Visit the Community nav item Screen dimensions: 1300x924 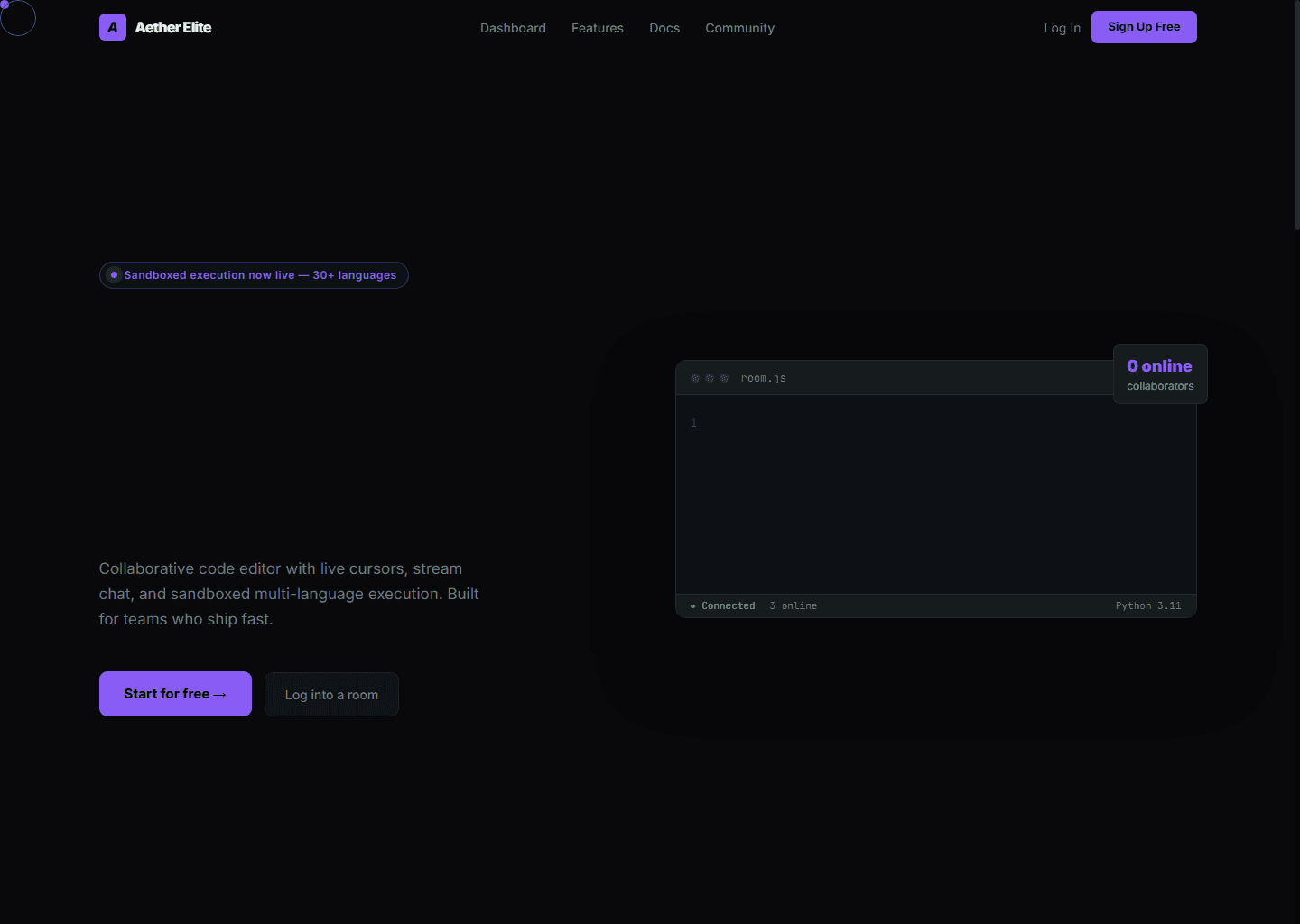tap(739, 28)
